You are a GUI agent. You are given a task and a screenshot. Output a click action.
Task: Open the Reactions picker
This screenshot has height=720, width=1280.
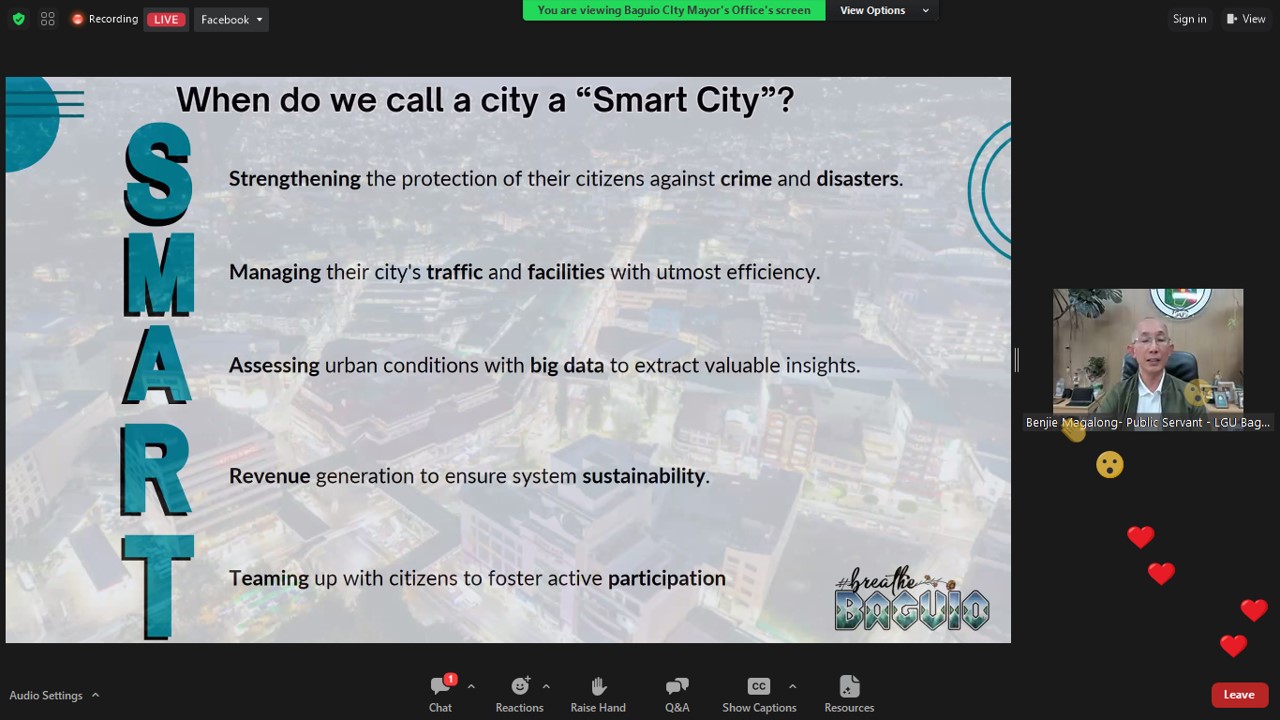click(519, 693)
